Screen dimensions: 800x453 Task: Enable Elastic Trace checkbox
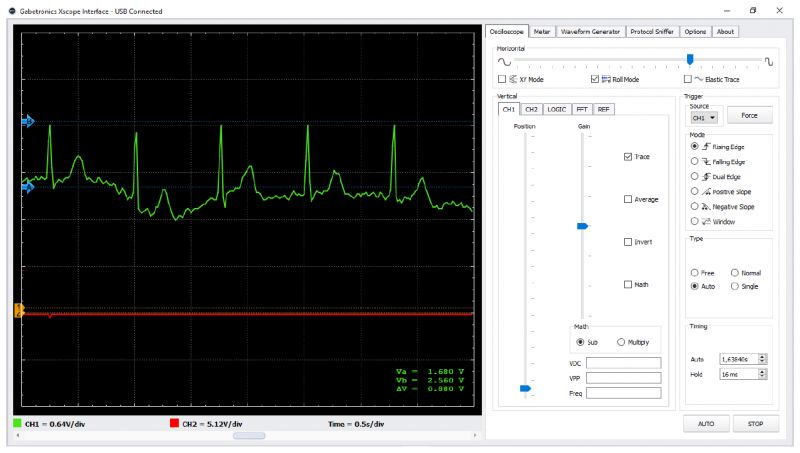tap(688, 79)
